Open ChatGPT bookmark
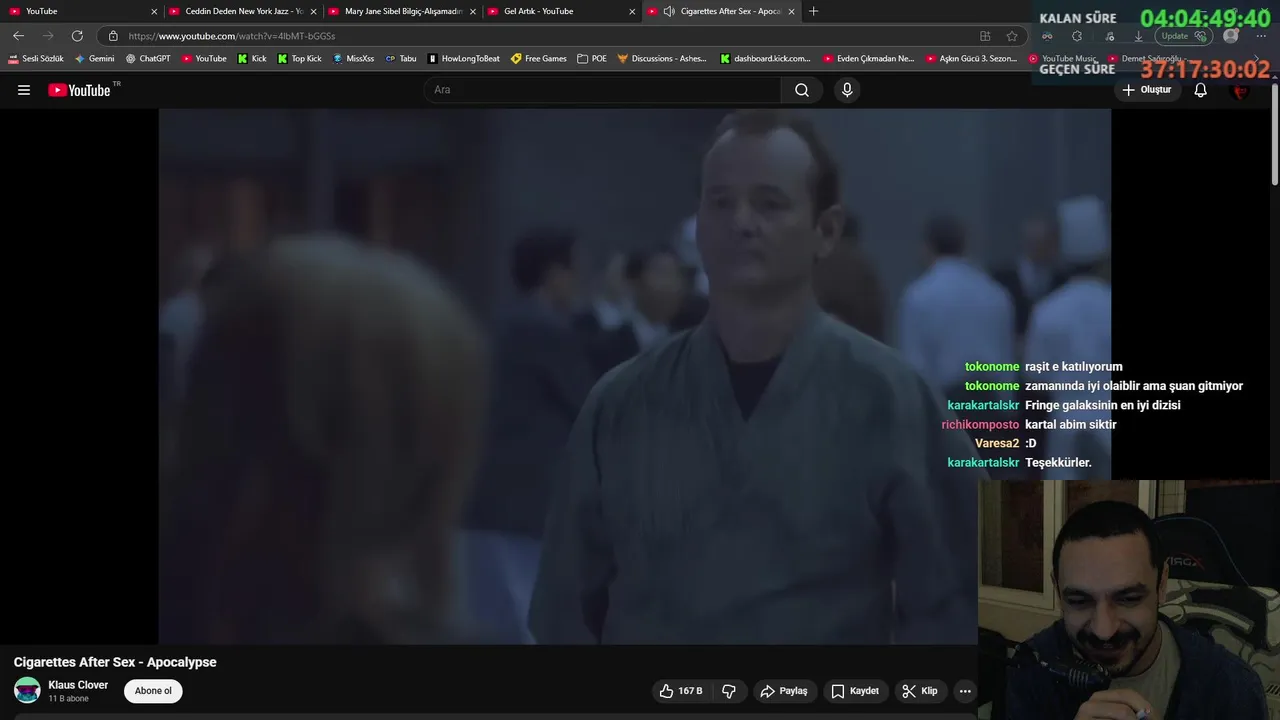The image size is (1280, 720). (x=148, y=59)
